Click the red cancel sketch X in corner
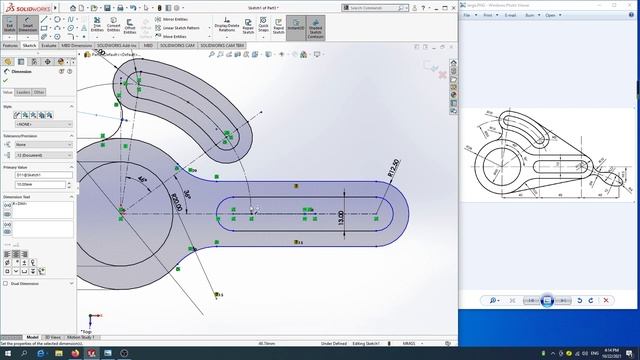The width and height of the screenshot is (640, 360). pos(442,75)
